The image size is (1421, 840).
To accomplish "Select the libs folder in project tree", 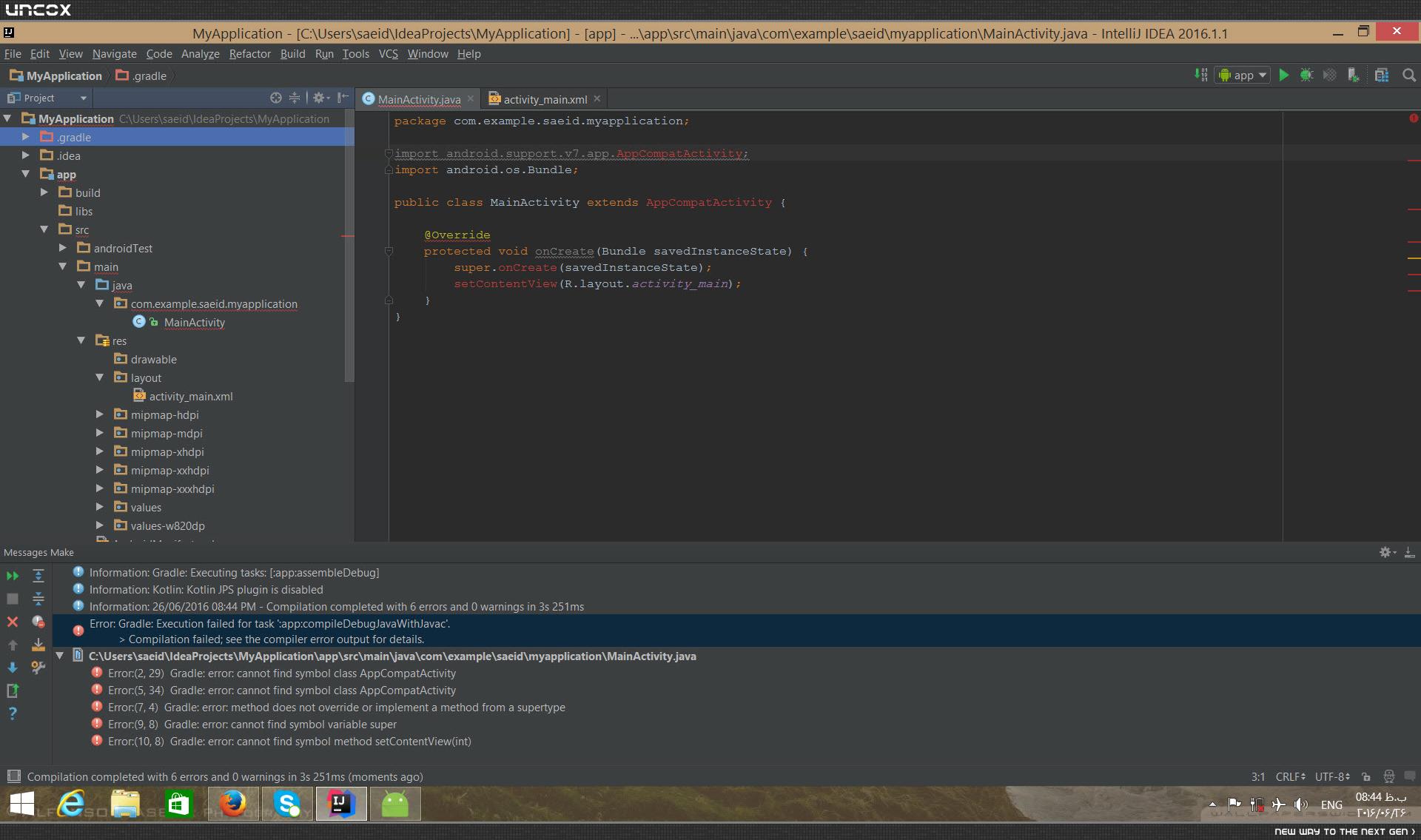I will pyautogui.click(x=84, y=211).
